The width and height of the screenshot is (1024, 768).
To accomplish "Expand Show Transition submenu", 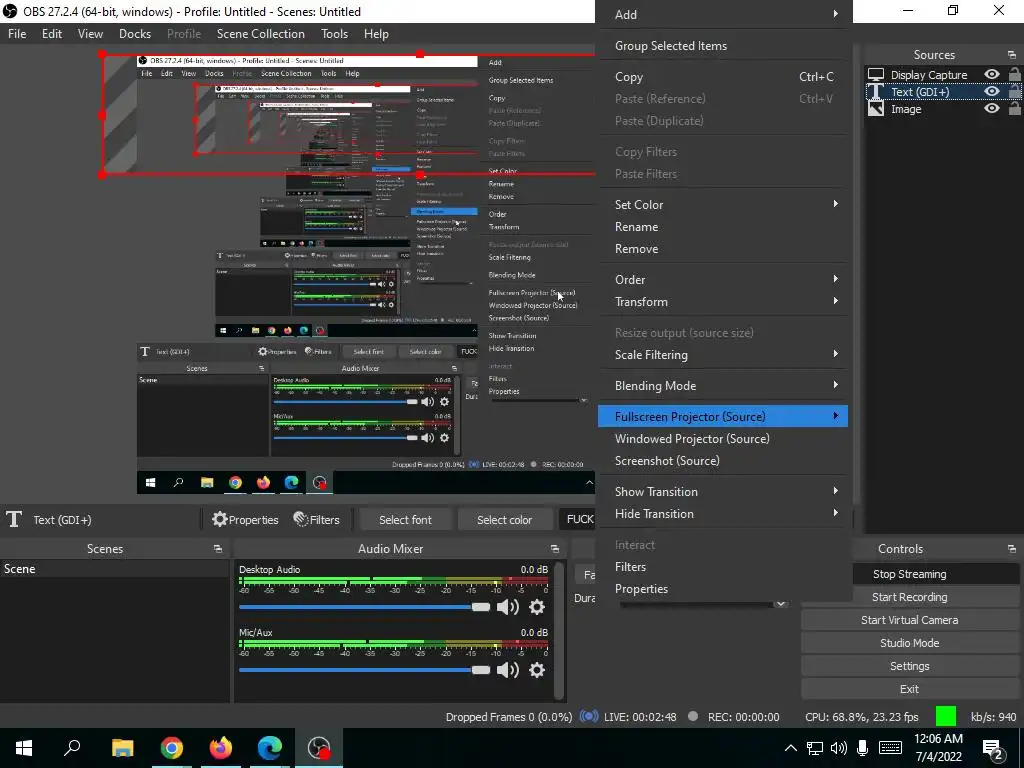I will tap(723, 491).
